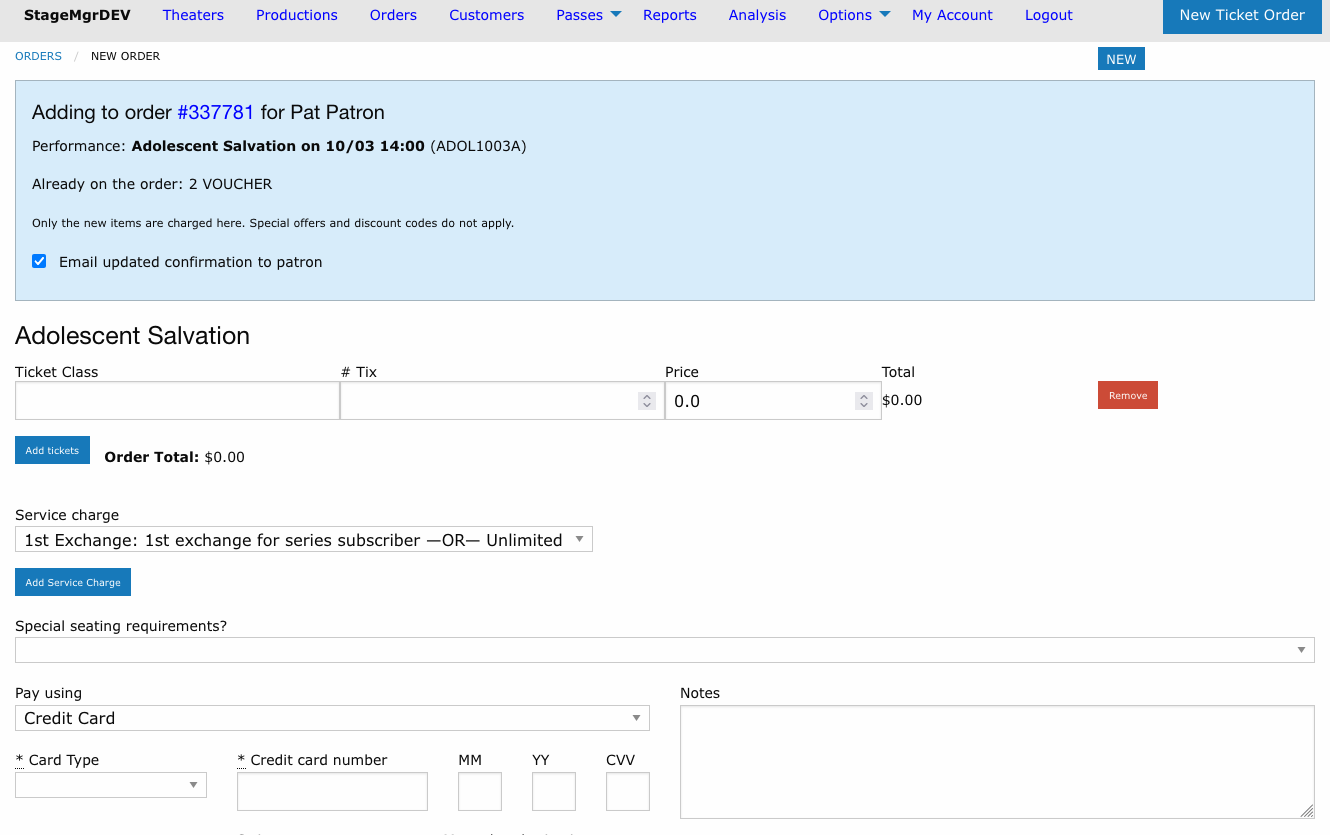Image resolution: width=1330 pixels, height=835 pixels.
Task: Open order #337781 link
Action: pyautogui.click(x=216, y=112)
